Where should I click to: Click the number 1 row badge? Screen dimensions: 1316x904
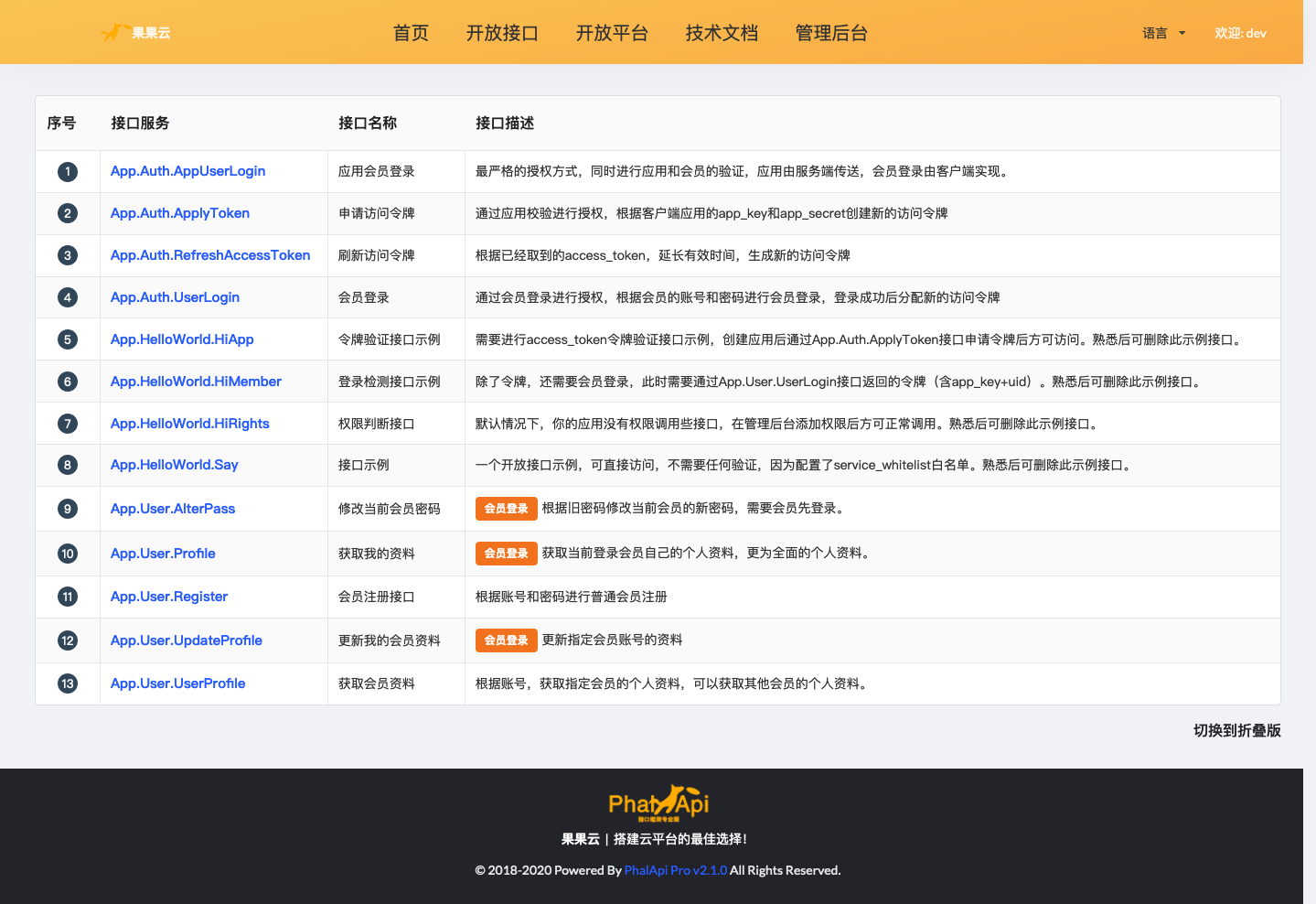click(68, 172)
